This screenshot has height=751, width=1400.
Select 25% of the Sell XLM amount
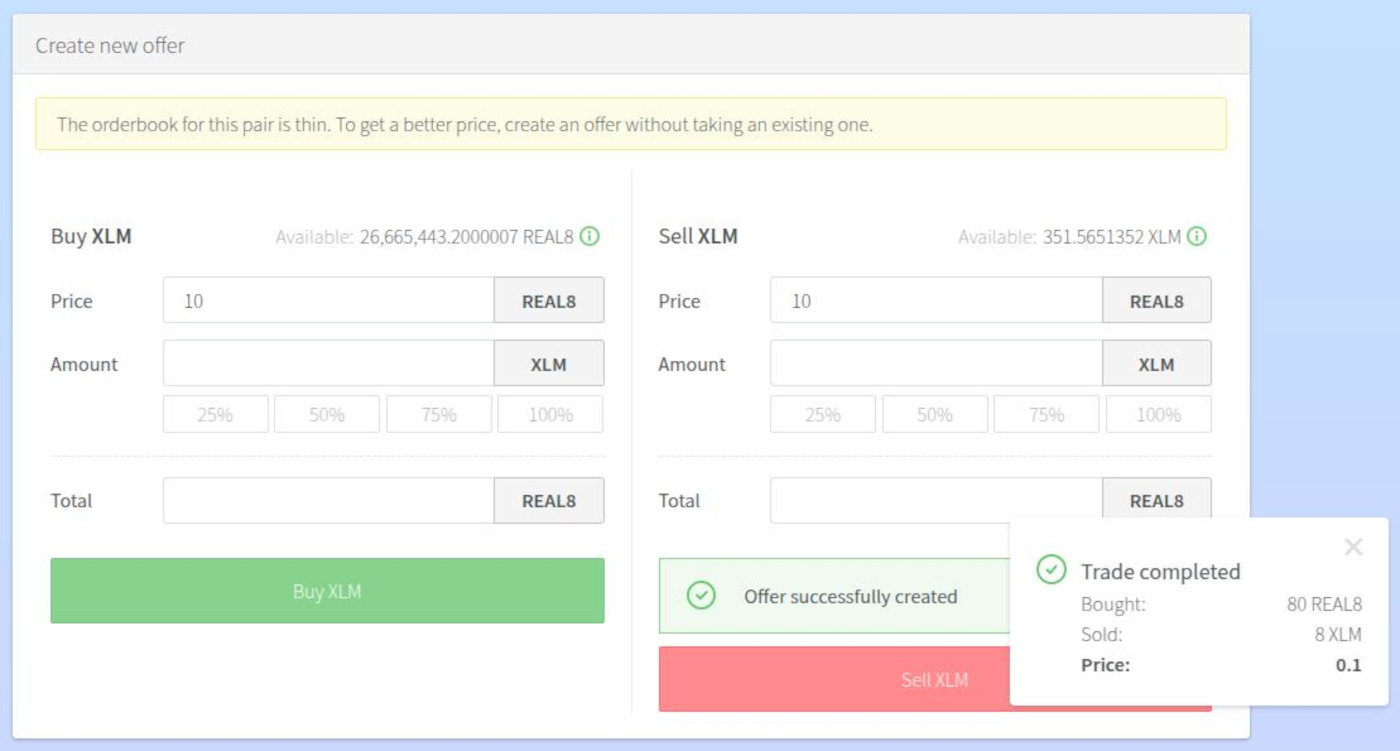(822, 414)
